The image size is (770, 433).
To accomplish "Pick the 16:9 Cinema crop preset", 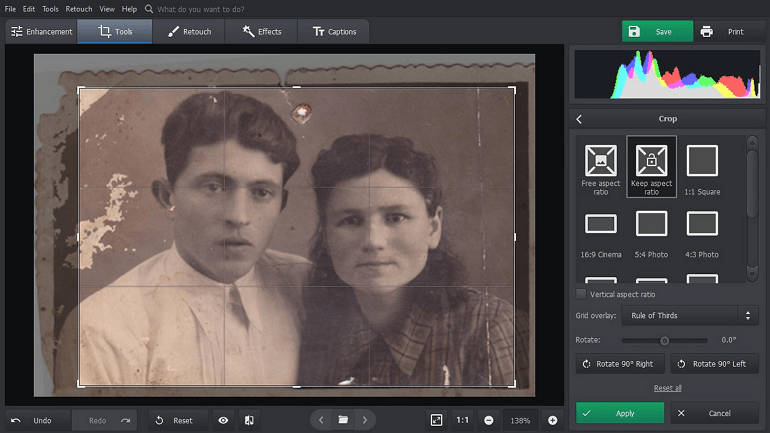I will tap(601, 224).
